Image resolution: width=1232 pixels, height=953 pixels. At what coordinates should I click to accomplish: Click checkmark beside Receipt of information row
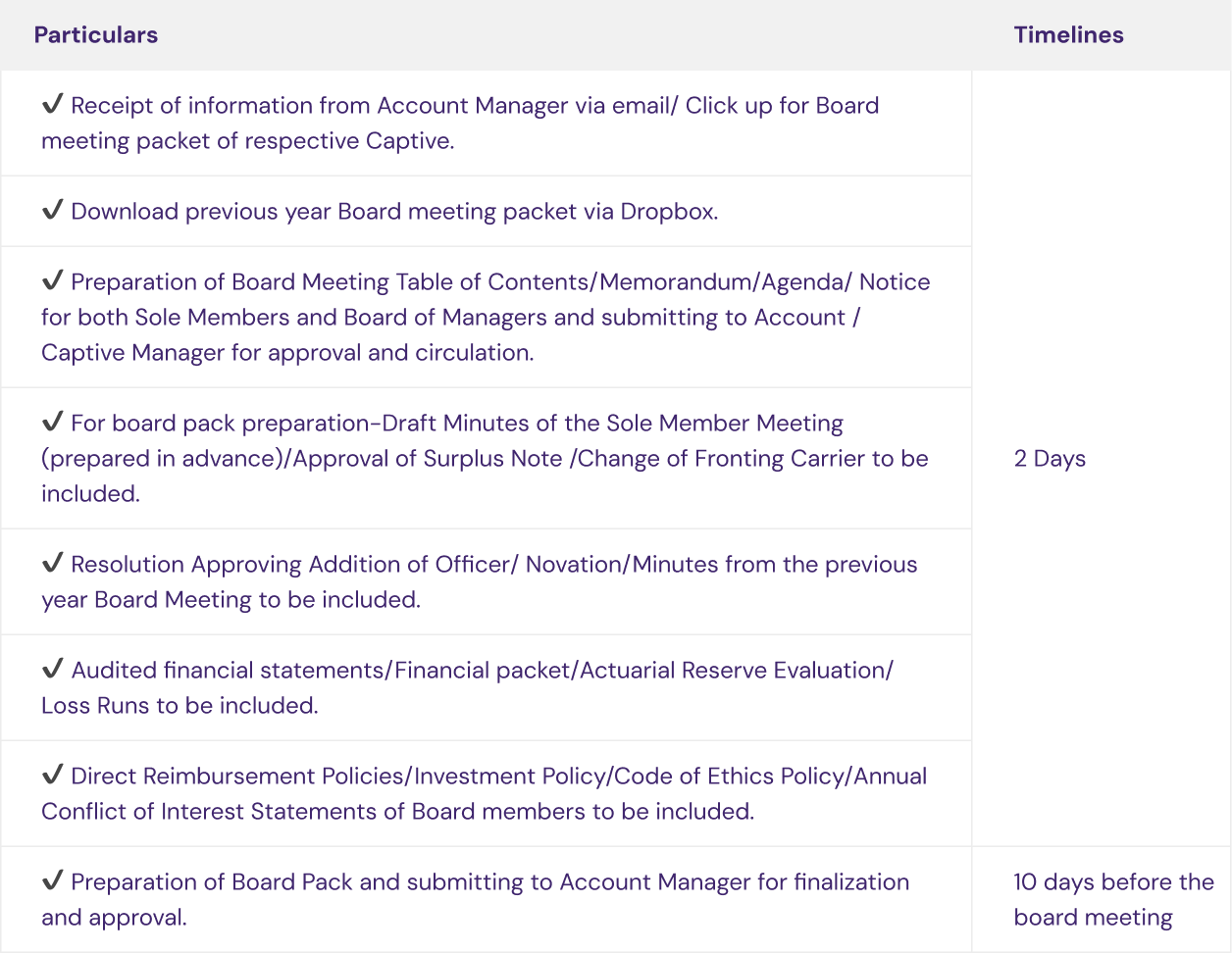pos(52,104)
